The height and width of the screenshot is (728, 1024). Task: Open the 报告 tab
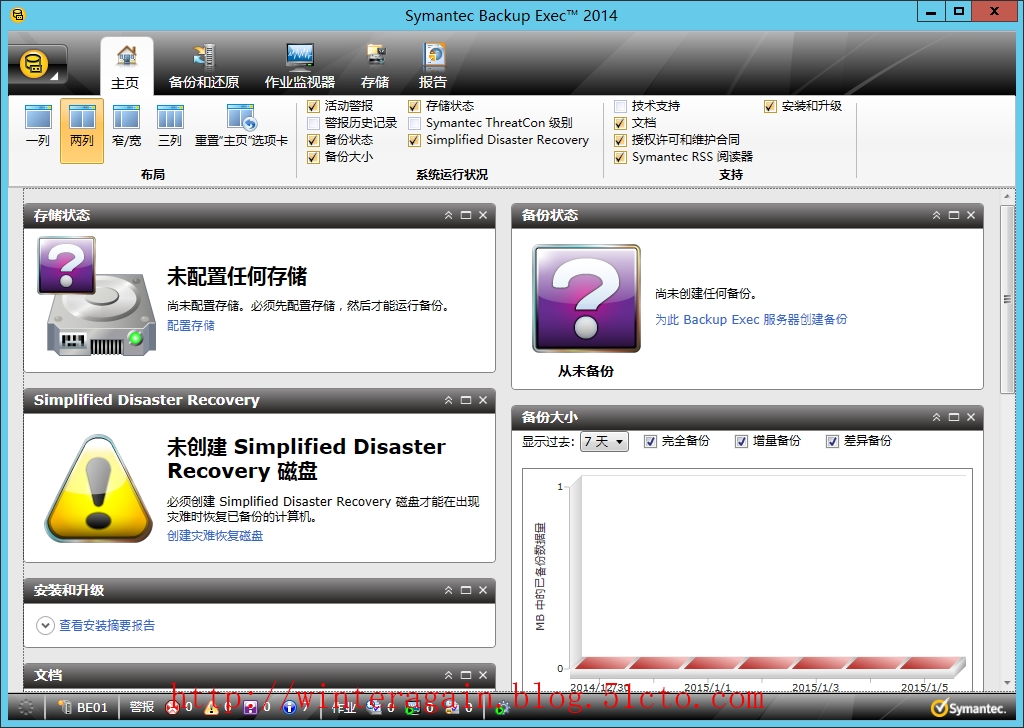(433, 66)
